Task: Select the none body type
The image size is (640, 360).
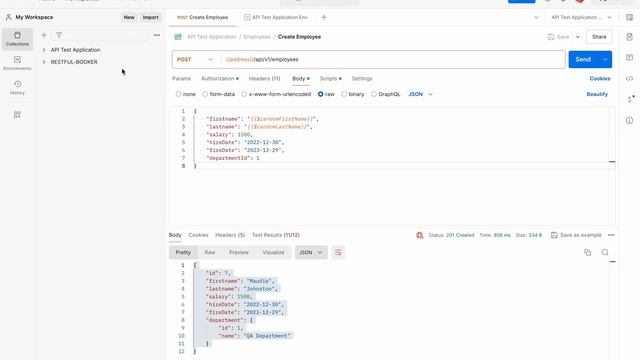Action: pos(178,94)
